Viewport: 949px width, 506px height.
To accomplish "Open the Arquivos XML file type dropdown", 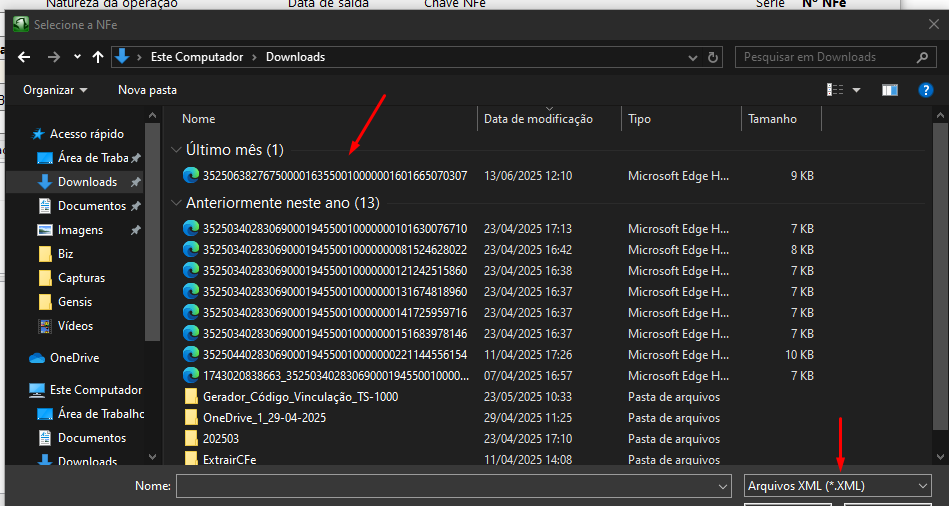I will tap(837, 486).
